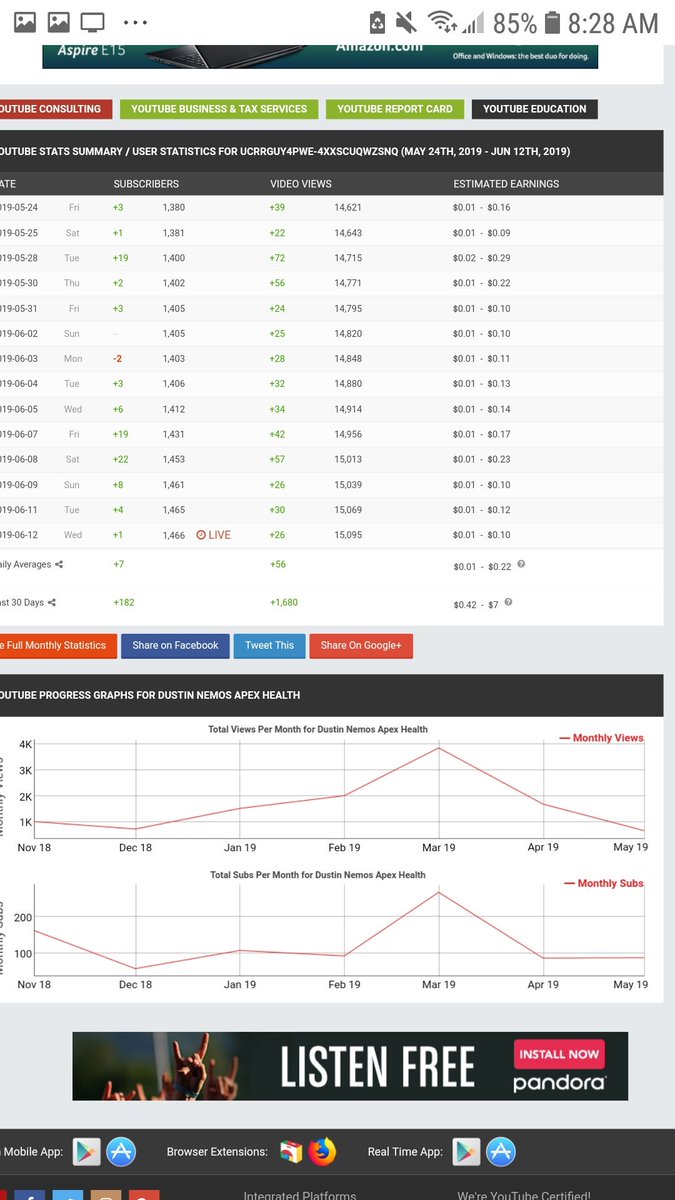Select subscriber total 1,466
675x1200 pixels.
tap(174, 535)
